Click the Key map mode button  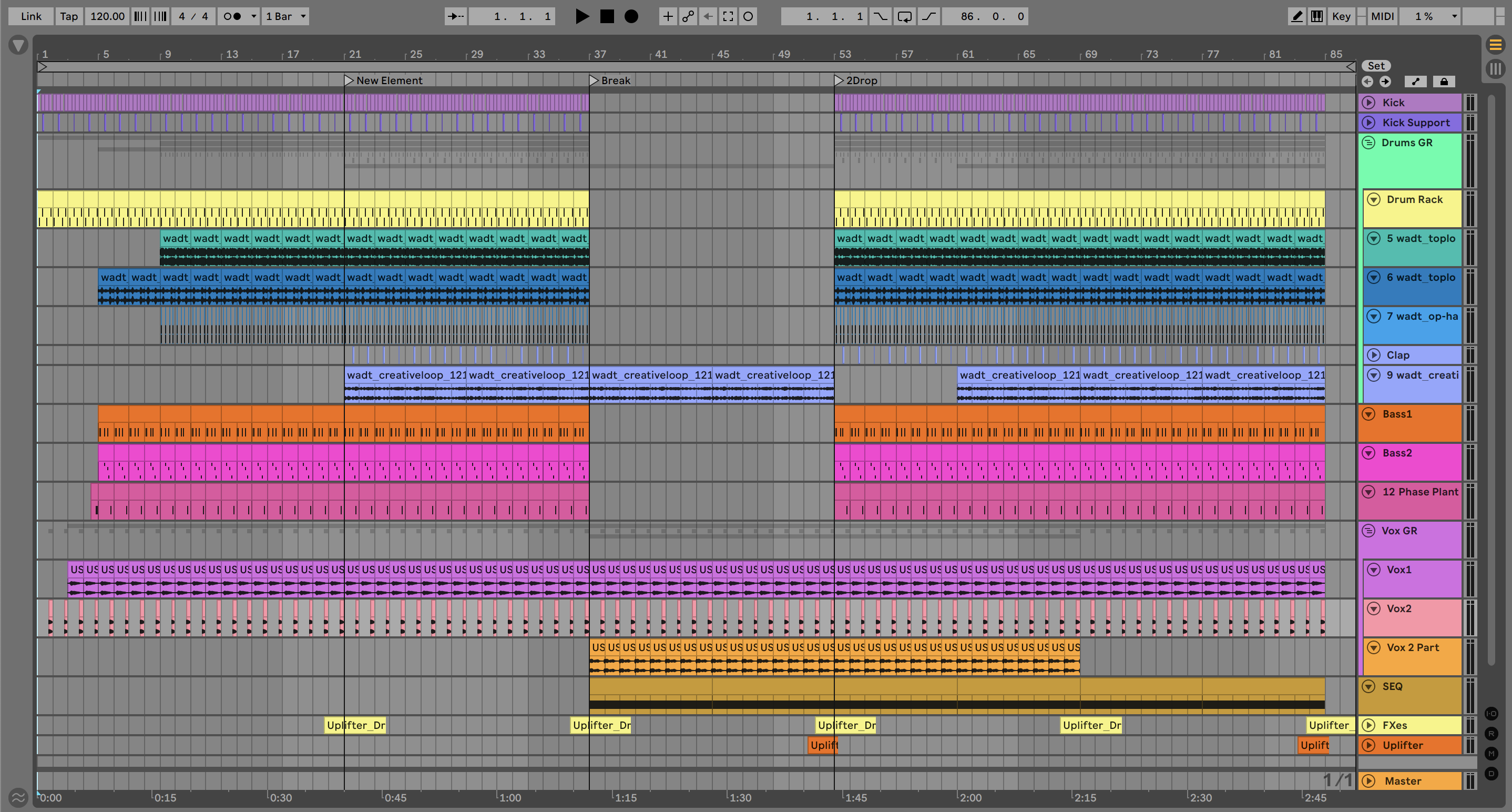(x=1341, y=16)
